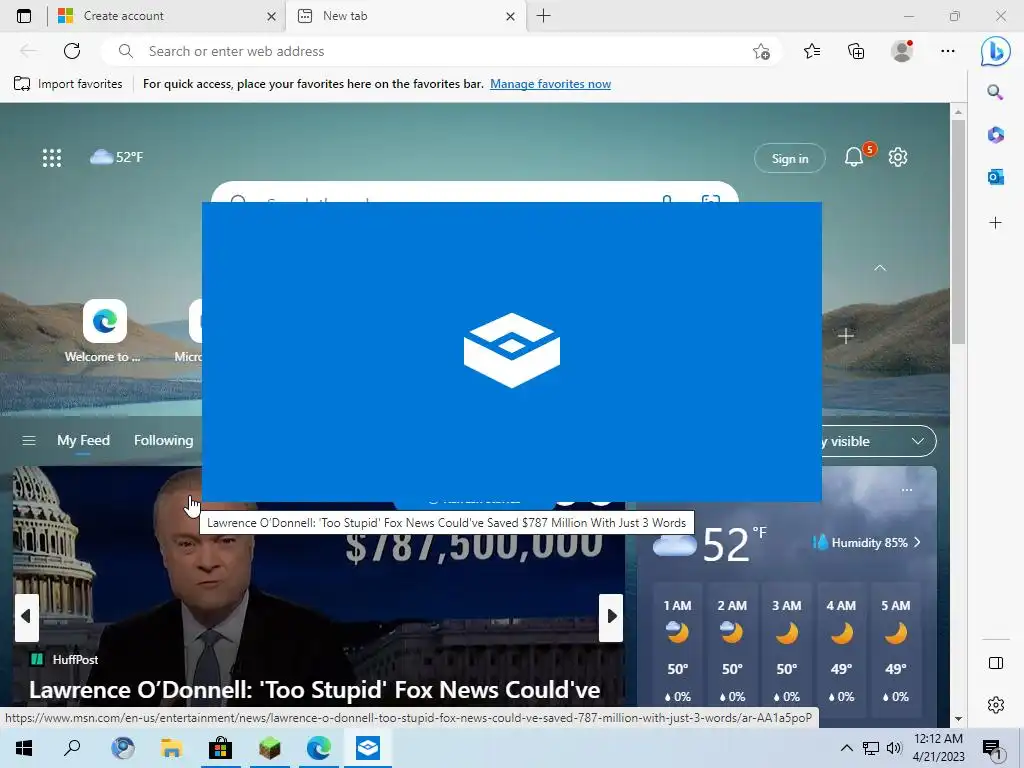Open Windows taskbar search

click(72, 748)
